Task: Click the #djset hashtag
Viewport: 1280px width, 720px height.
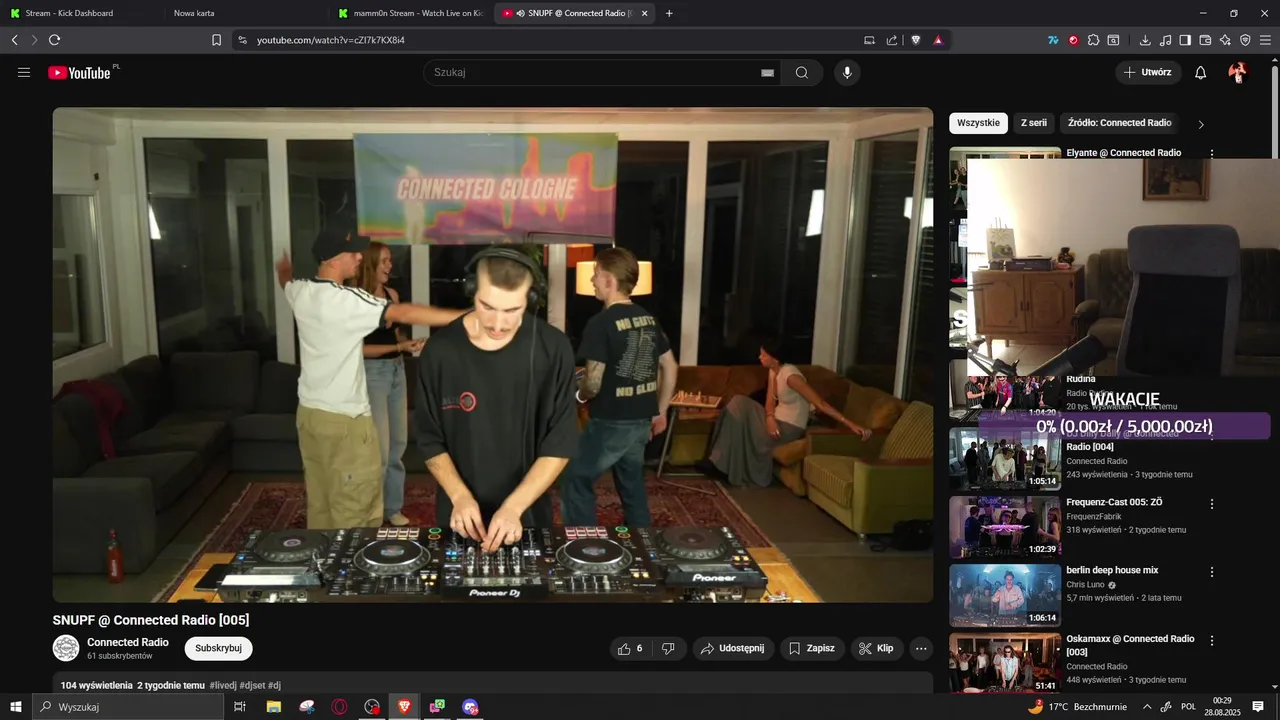Action: [252, 685]
